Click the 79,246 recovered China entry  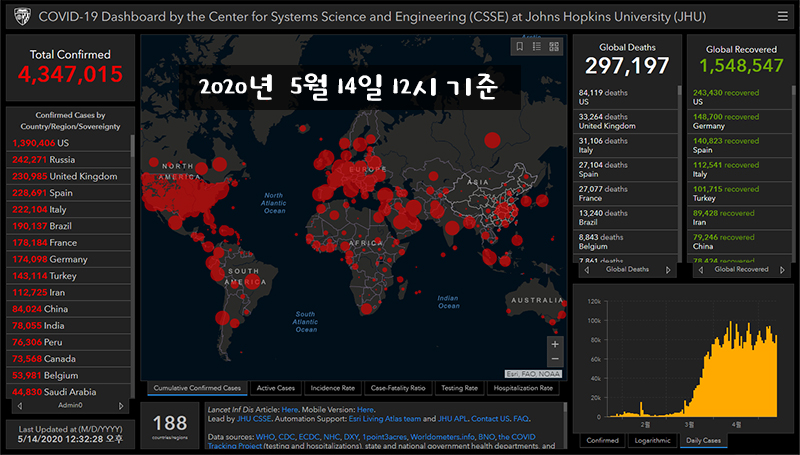coord(740,242)
